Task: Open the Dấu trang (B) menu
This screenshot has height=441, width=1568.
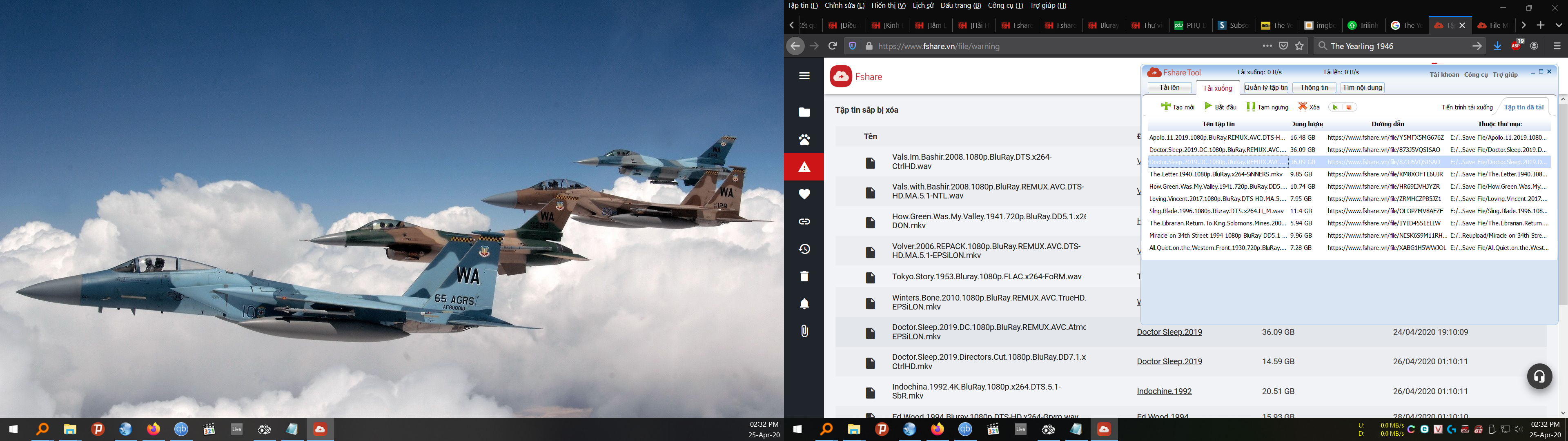Action: coord(960,5)
